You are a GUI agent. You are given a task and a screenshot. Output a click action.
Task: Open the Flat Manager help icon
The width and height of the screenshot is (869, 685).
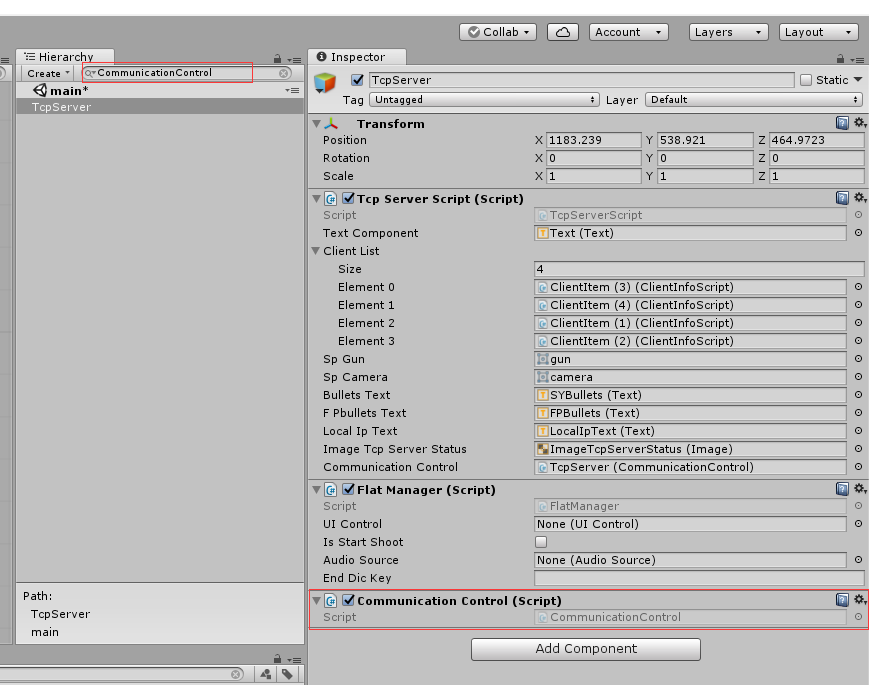pyautogui.click(x=842, y=489)
